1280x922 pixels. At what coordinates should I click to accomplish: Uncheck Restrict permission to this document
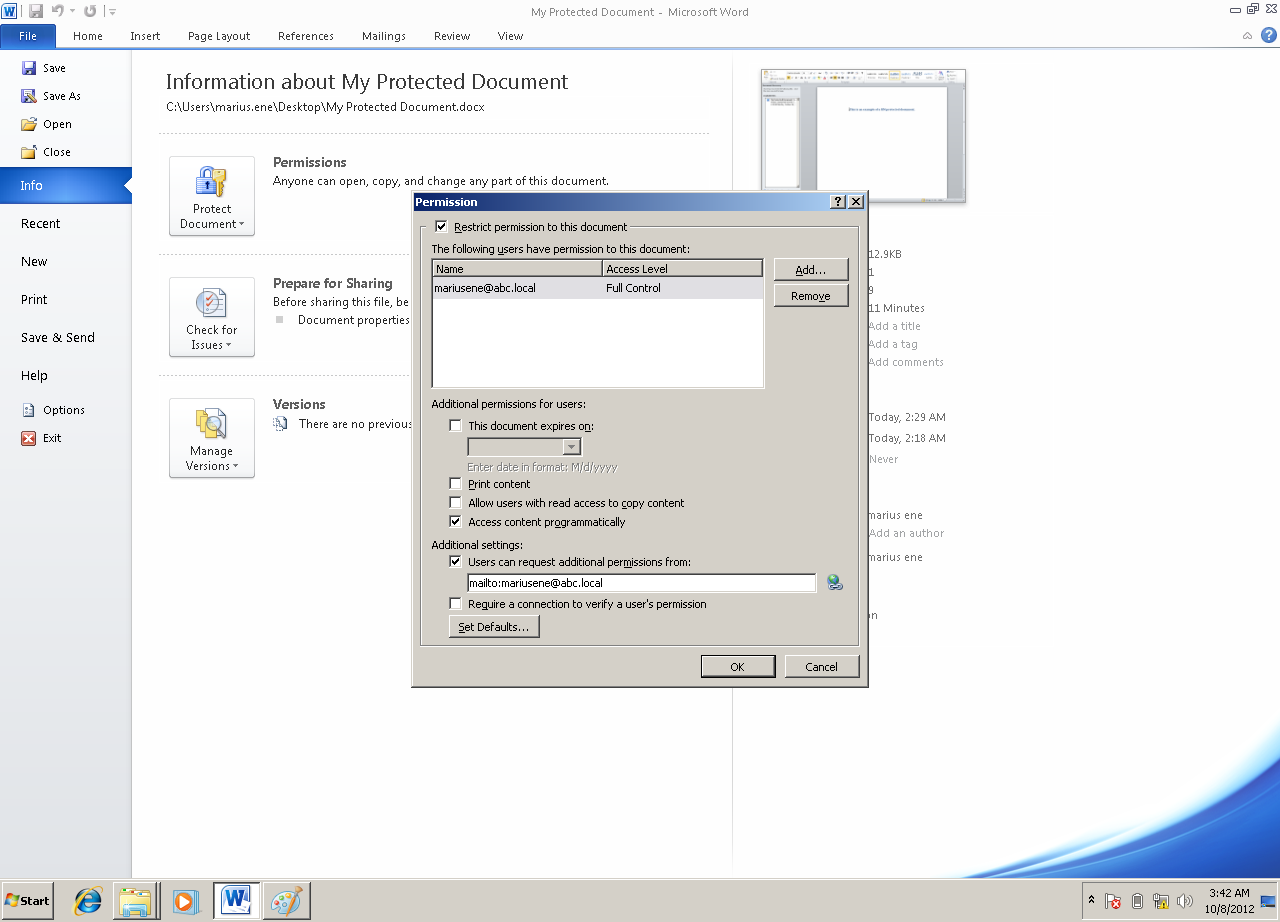pyautogui.click(x=441, y=227)
